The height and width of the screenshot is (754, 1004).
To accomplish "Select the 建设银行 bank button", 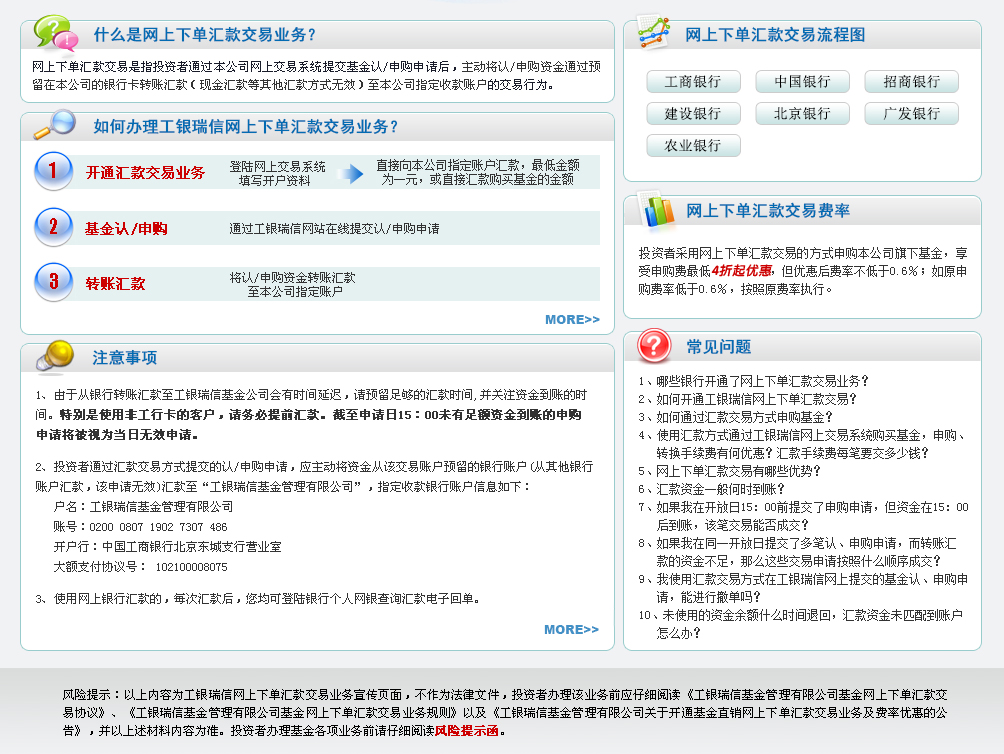I will (x=693, y=113).
